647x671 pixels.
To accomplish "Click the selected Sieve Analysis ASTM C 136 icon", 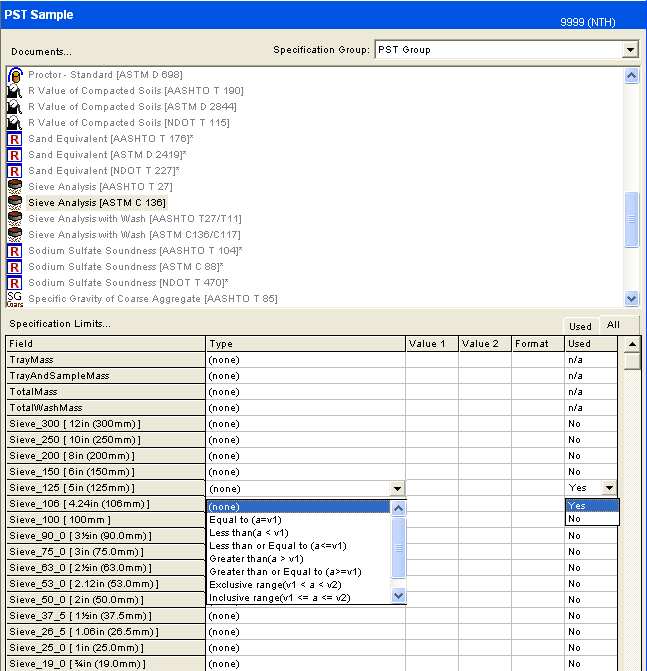I will (15, 203).
